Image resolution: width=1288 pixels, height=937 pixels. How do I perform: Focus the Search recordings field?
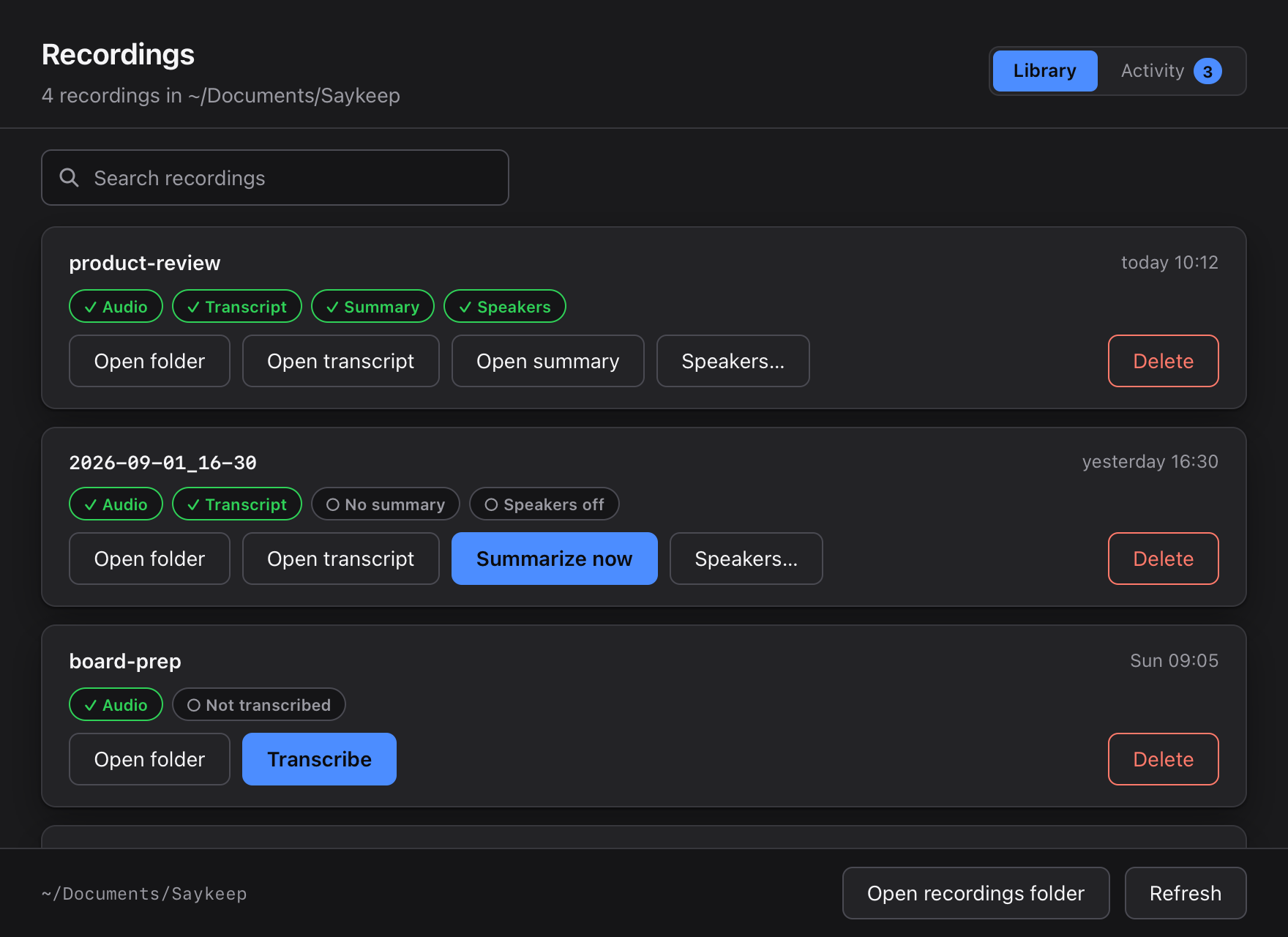coord(275,178)
